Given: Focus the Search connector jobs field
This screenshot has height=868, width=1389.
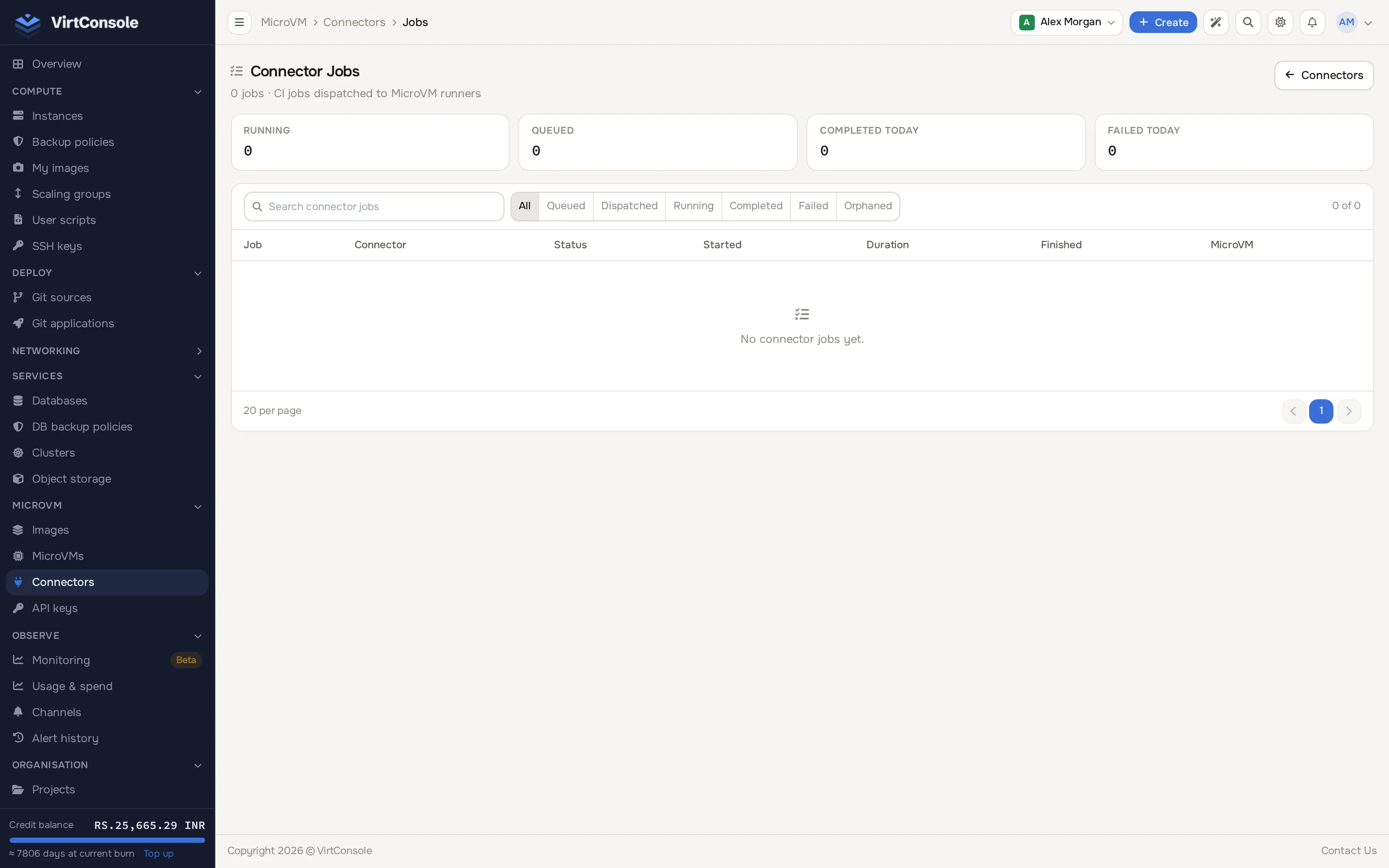Looking at the screenshot, I should pos(374,207).
